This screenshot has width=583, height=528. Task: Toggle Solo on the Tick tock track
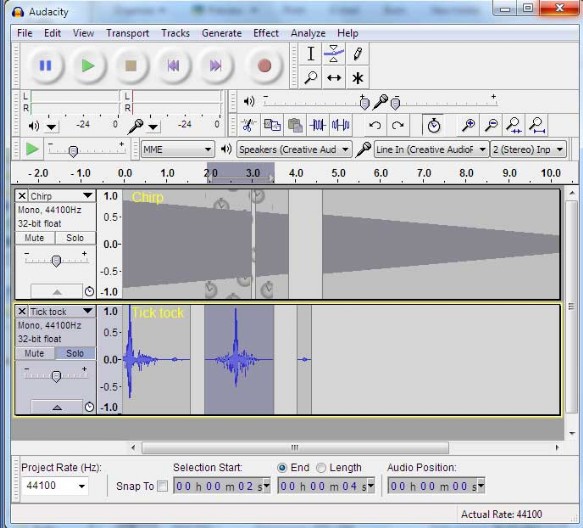tap(75, 353)
